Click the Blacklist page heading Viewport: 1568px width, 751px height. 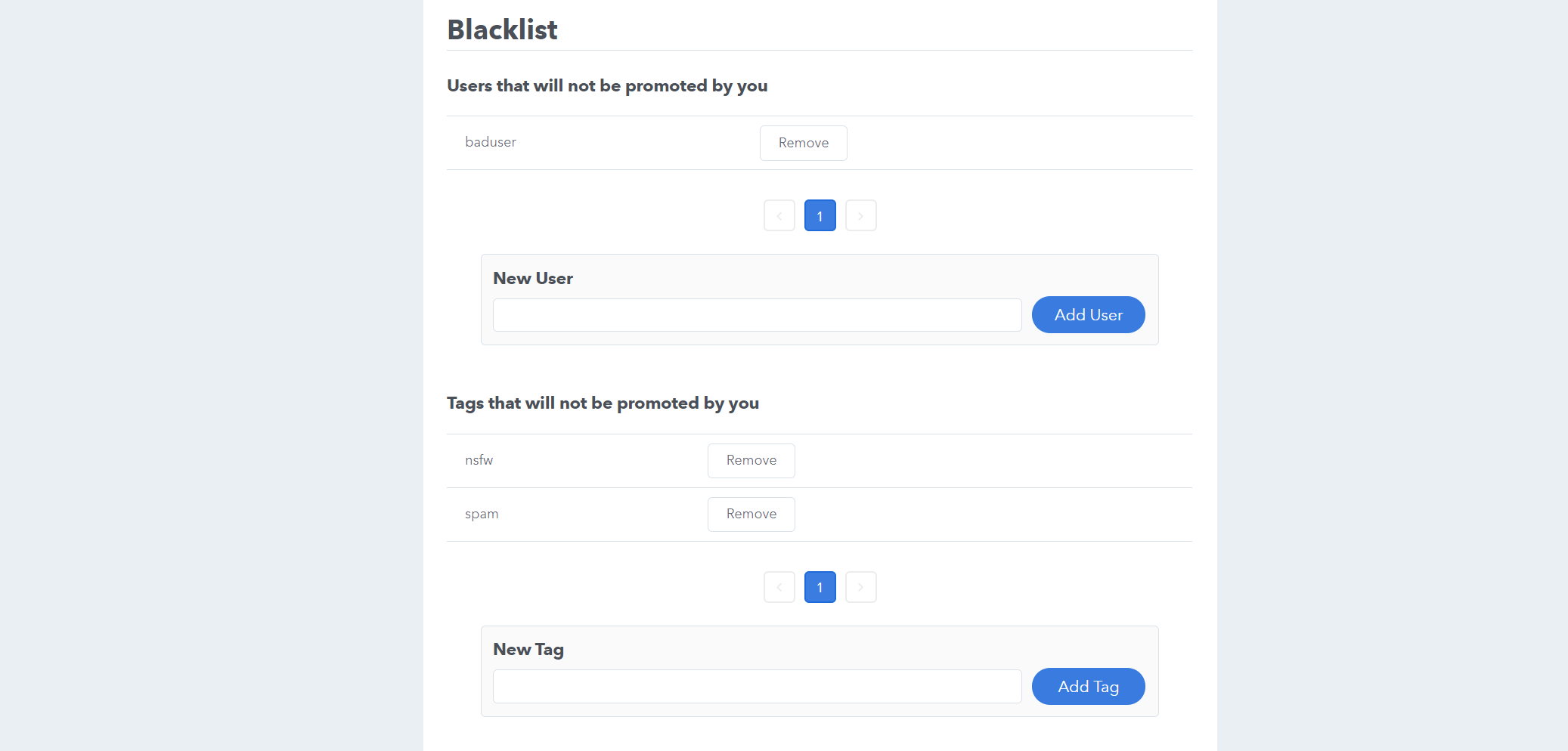click(502, 29)
